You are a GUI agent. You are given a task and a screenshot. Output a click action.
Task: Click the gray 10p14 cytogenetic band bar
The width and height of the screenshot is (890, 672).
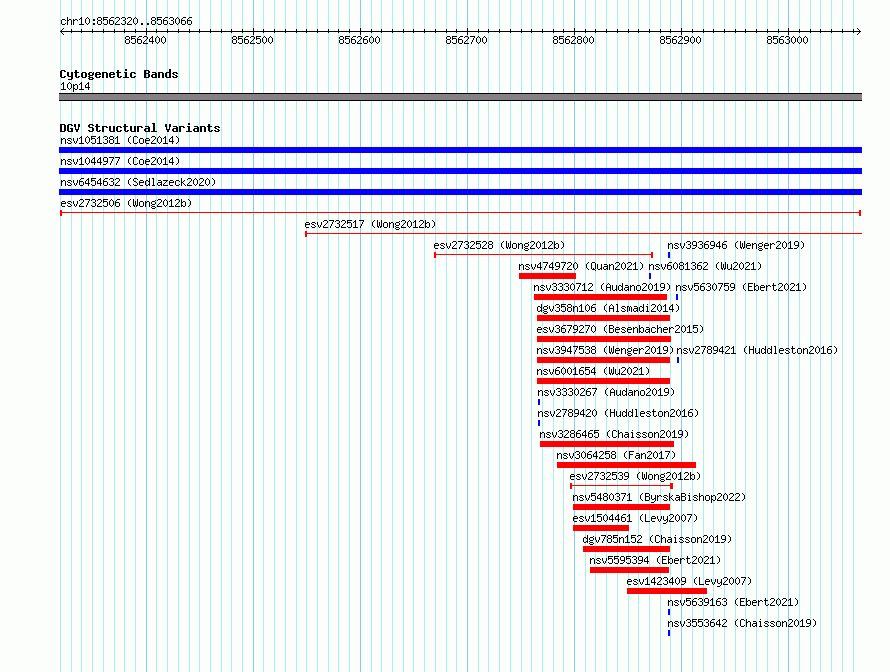(x=460, y=97)
